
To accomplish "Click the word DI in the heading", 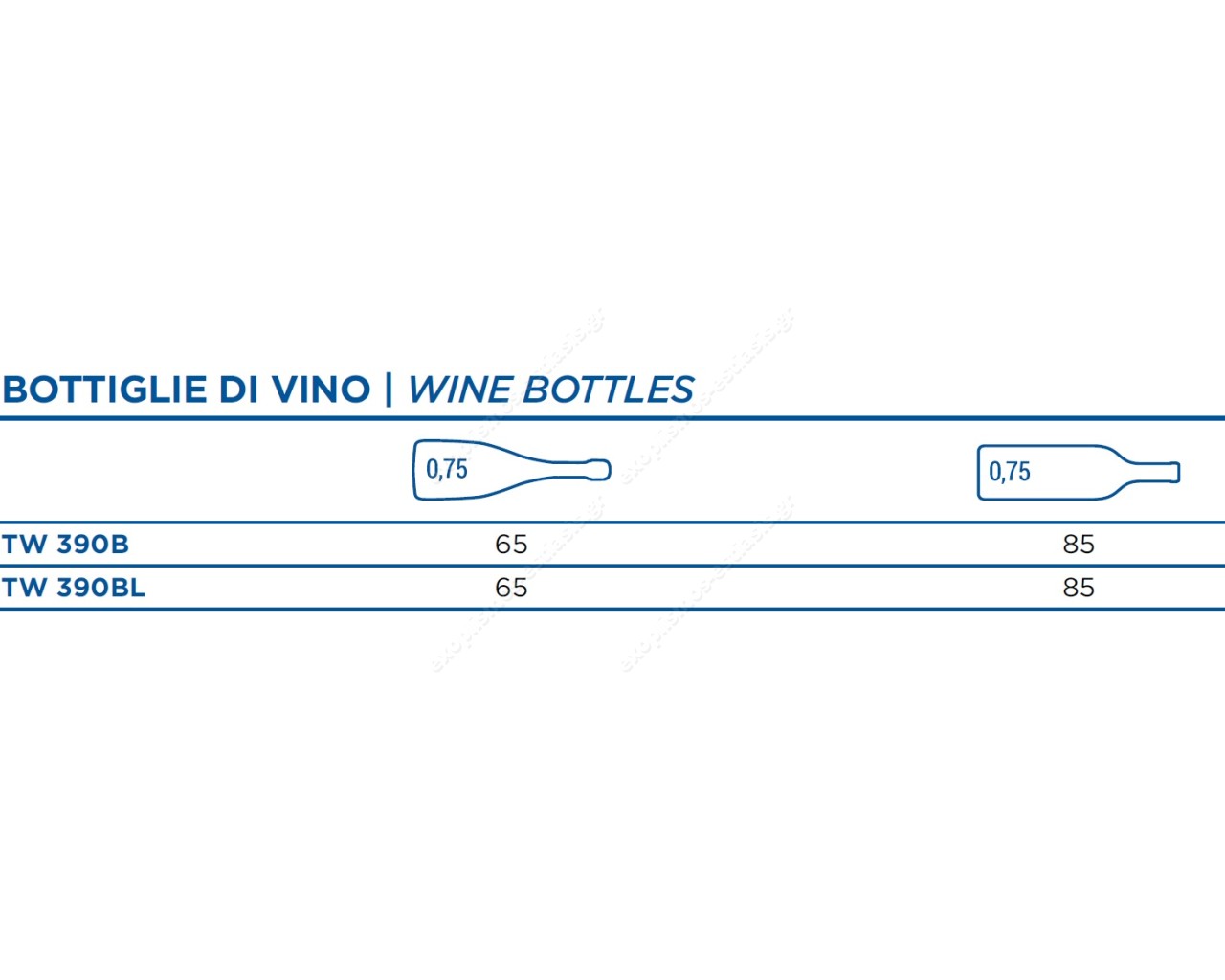I will (x=239, y=390).
